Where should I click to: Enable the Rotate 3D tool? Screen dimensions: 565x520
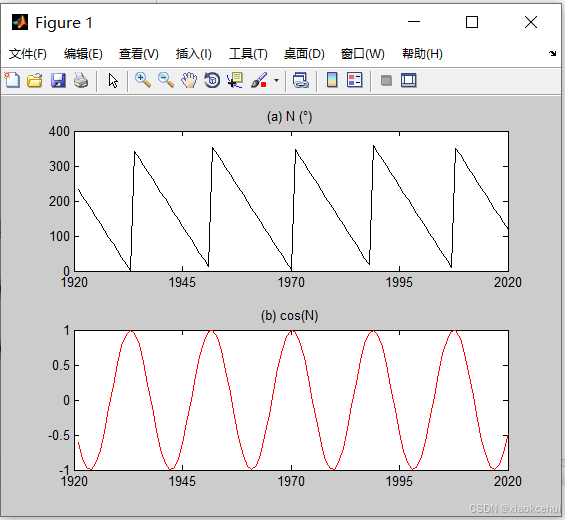pos(212,80)
